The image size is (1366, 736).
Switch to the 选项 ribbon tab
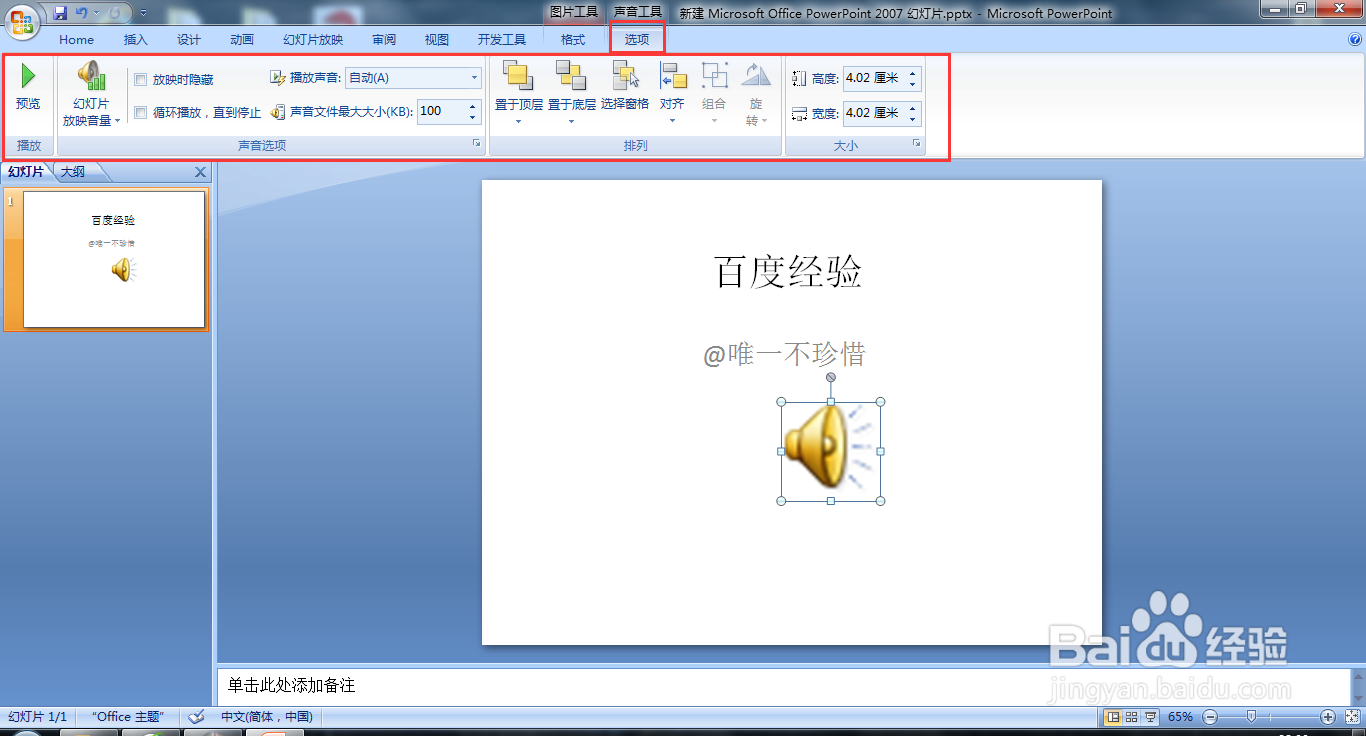tap(637, 39)
